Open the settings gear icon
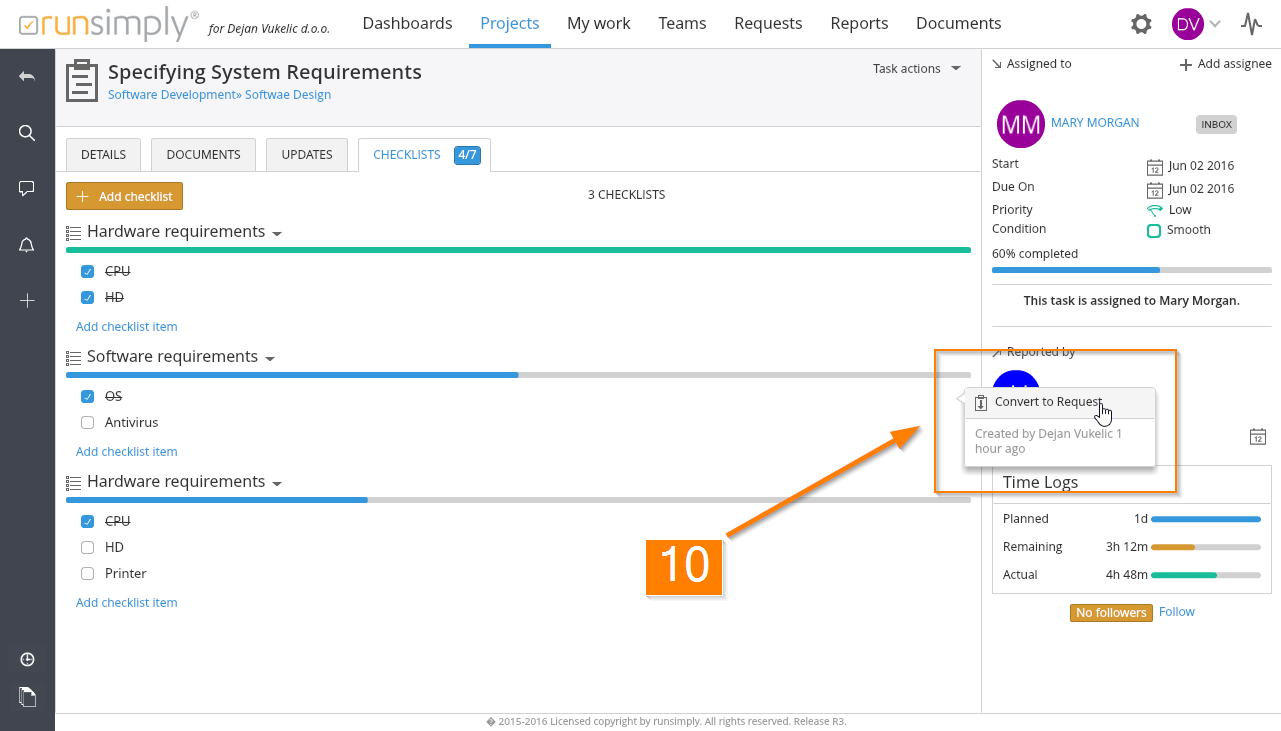Screen dimensions: 1281x731 tap(1141, 24)
